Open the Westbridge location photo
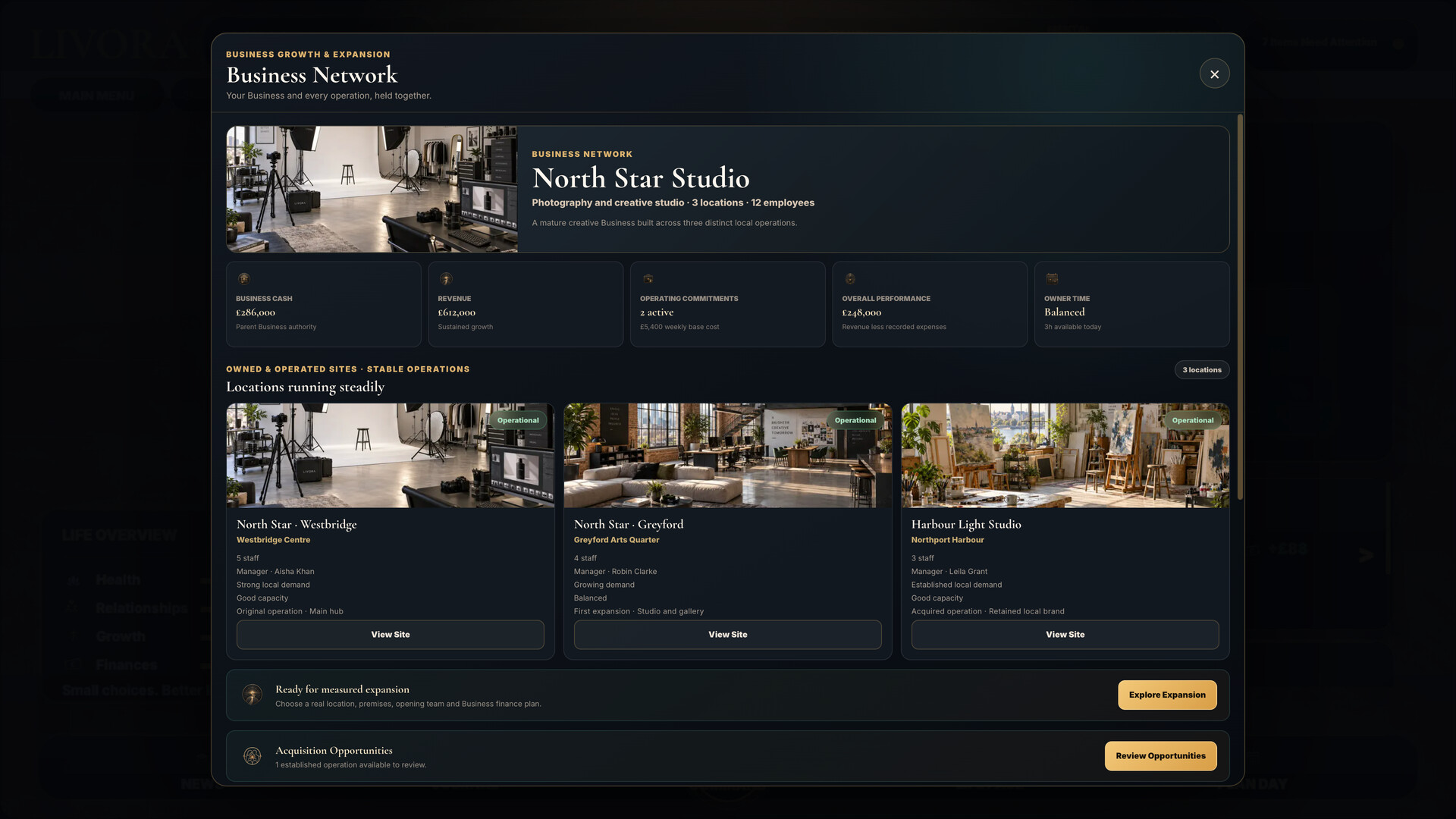The width and height of the screenshot is (1456, 819). tap(390, 456)
